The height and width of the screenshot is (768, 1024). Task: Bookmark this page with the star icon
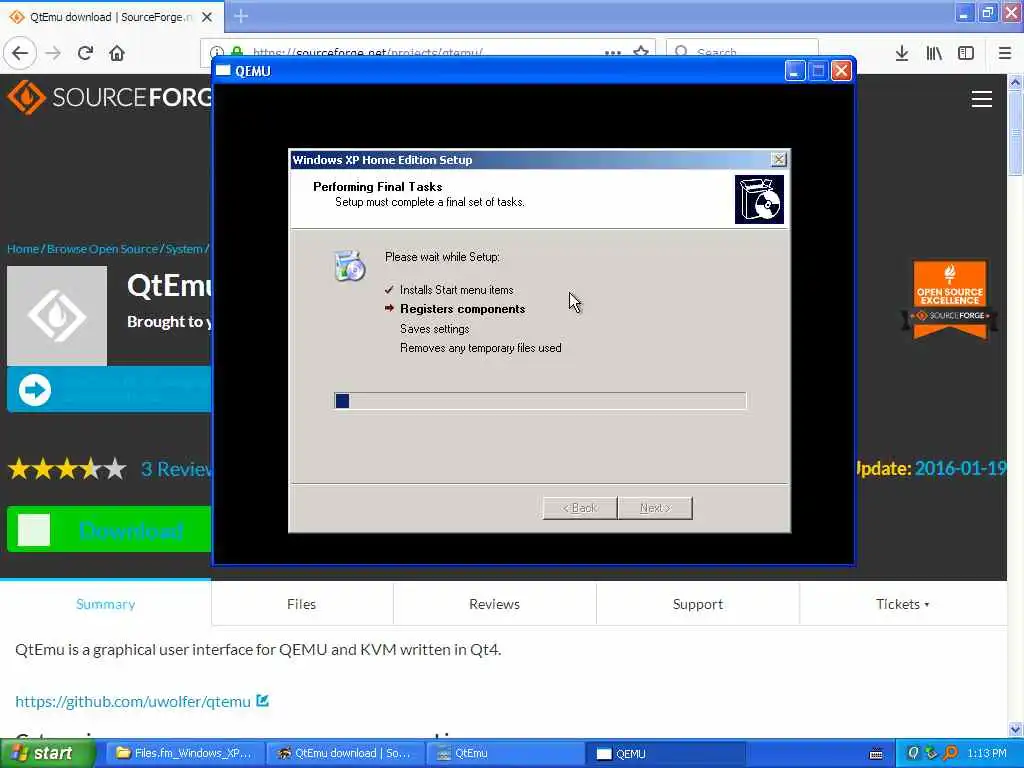[641, 51]
